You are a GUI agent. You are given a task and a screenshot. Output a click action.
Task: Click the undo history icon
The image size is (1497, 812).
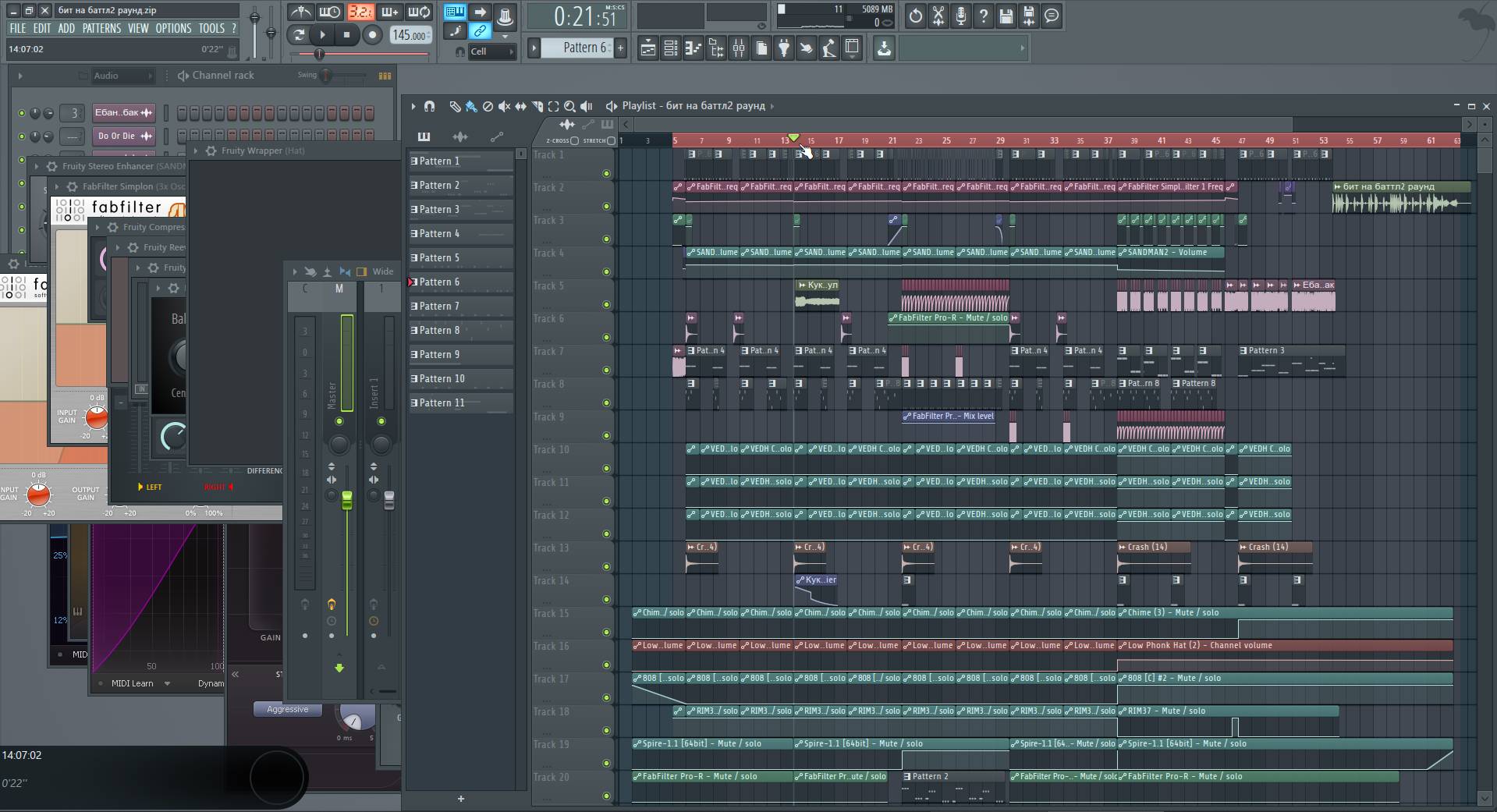pos(916,16)
